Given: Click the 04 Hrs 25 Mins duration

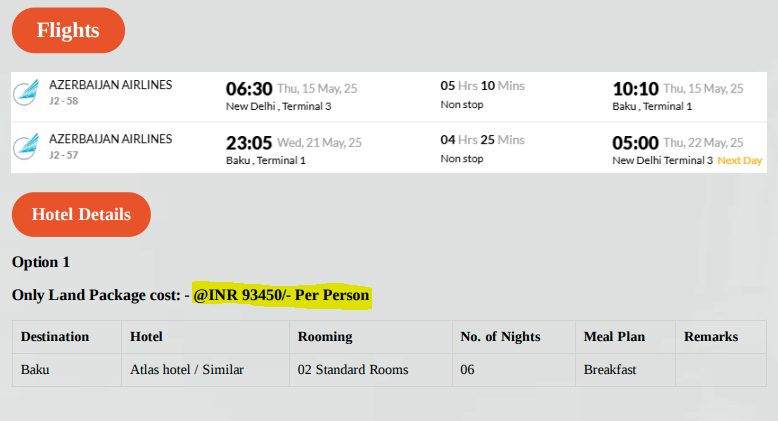Looking at the screenshot, I should coord(483,140).
